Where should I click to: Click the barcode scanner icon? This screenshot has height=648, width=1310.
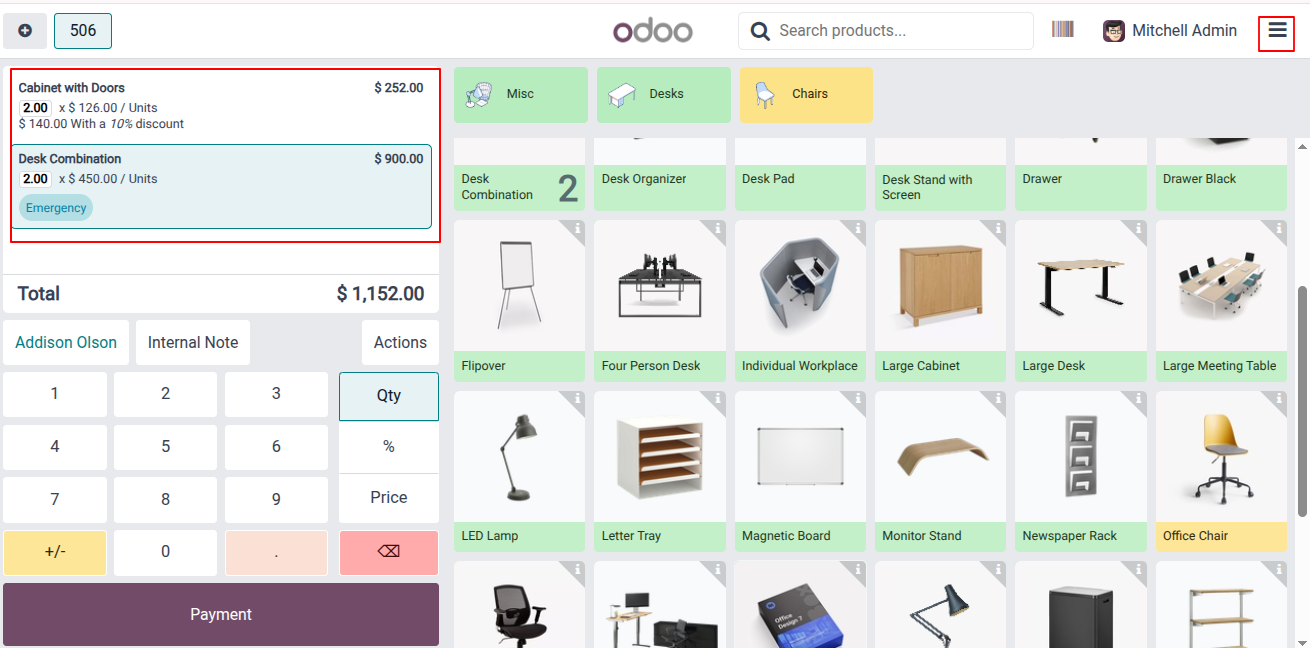[1062, 30]
